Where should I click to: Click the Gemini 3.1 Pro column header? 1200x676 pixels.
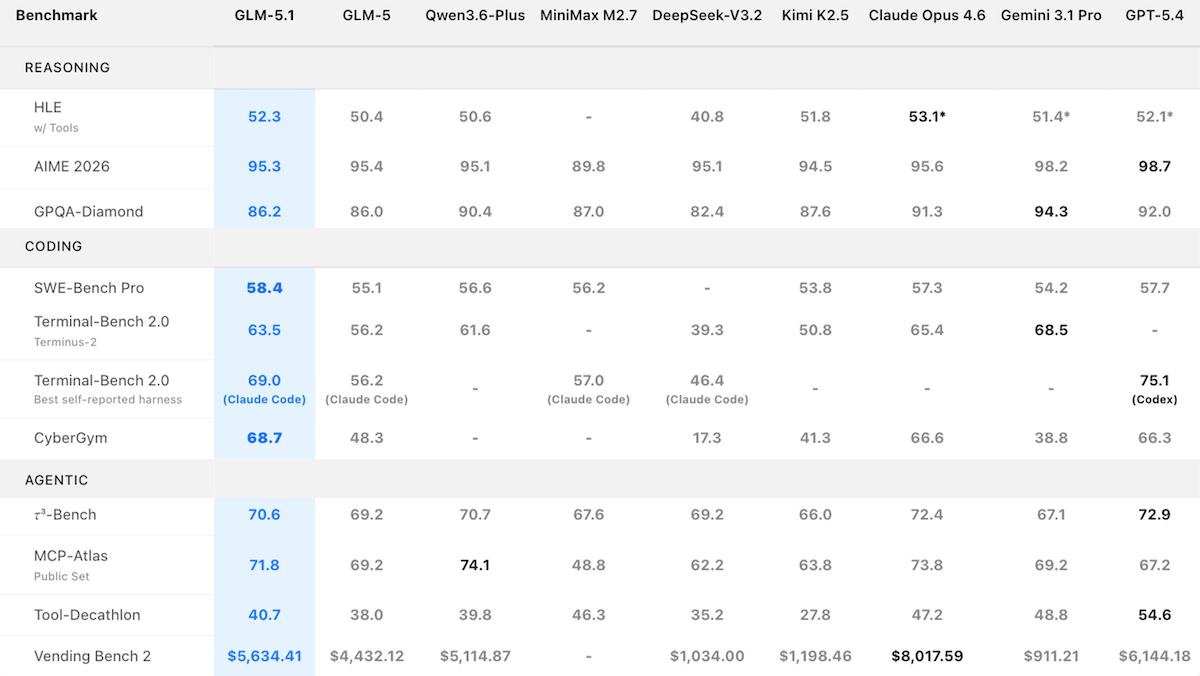pos(1051,15)
